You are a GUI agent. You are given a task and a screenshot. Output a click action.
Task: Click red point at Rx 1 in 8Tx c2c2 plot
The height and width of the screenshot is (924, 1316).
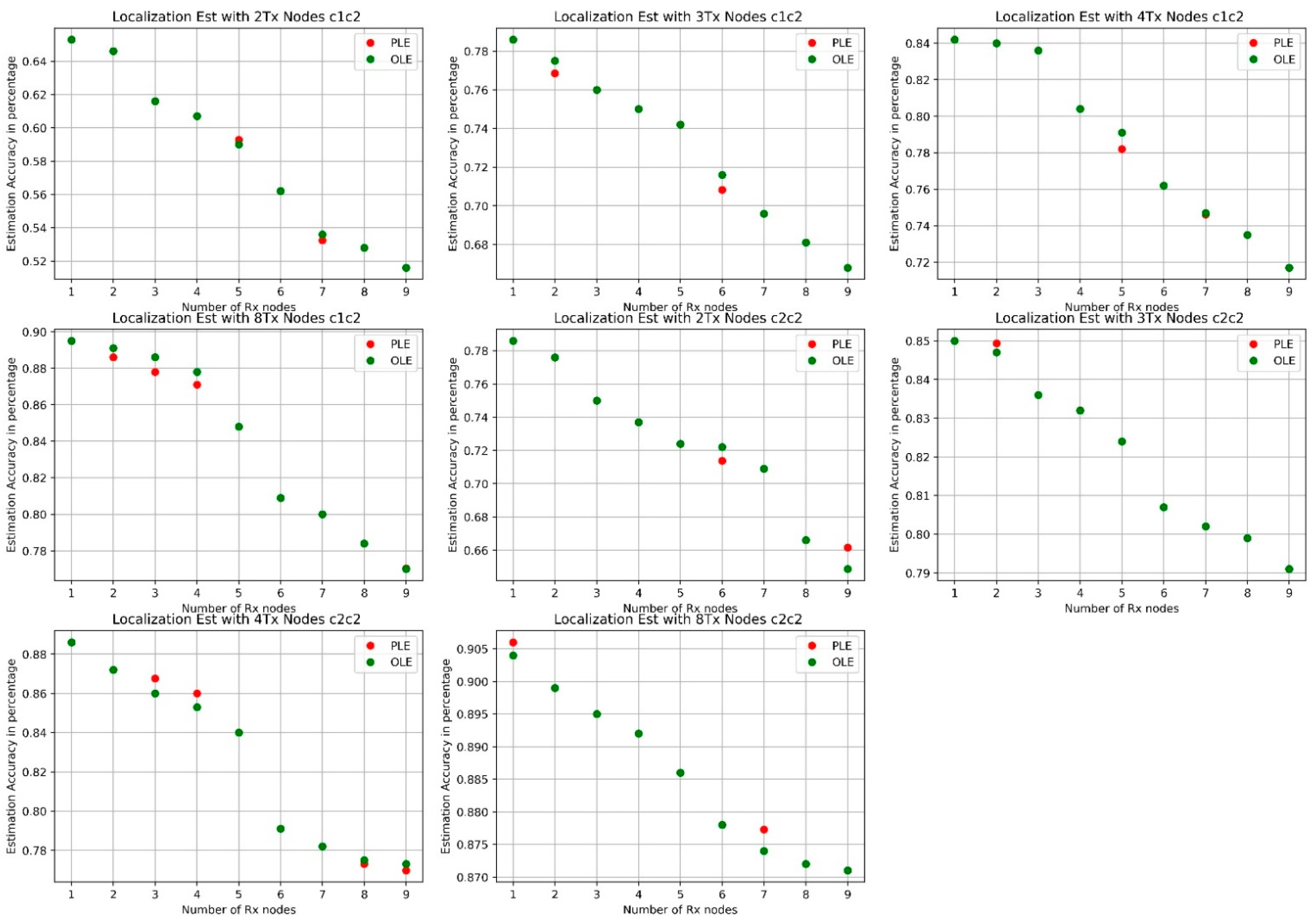513,642
